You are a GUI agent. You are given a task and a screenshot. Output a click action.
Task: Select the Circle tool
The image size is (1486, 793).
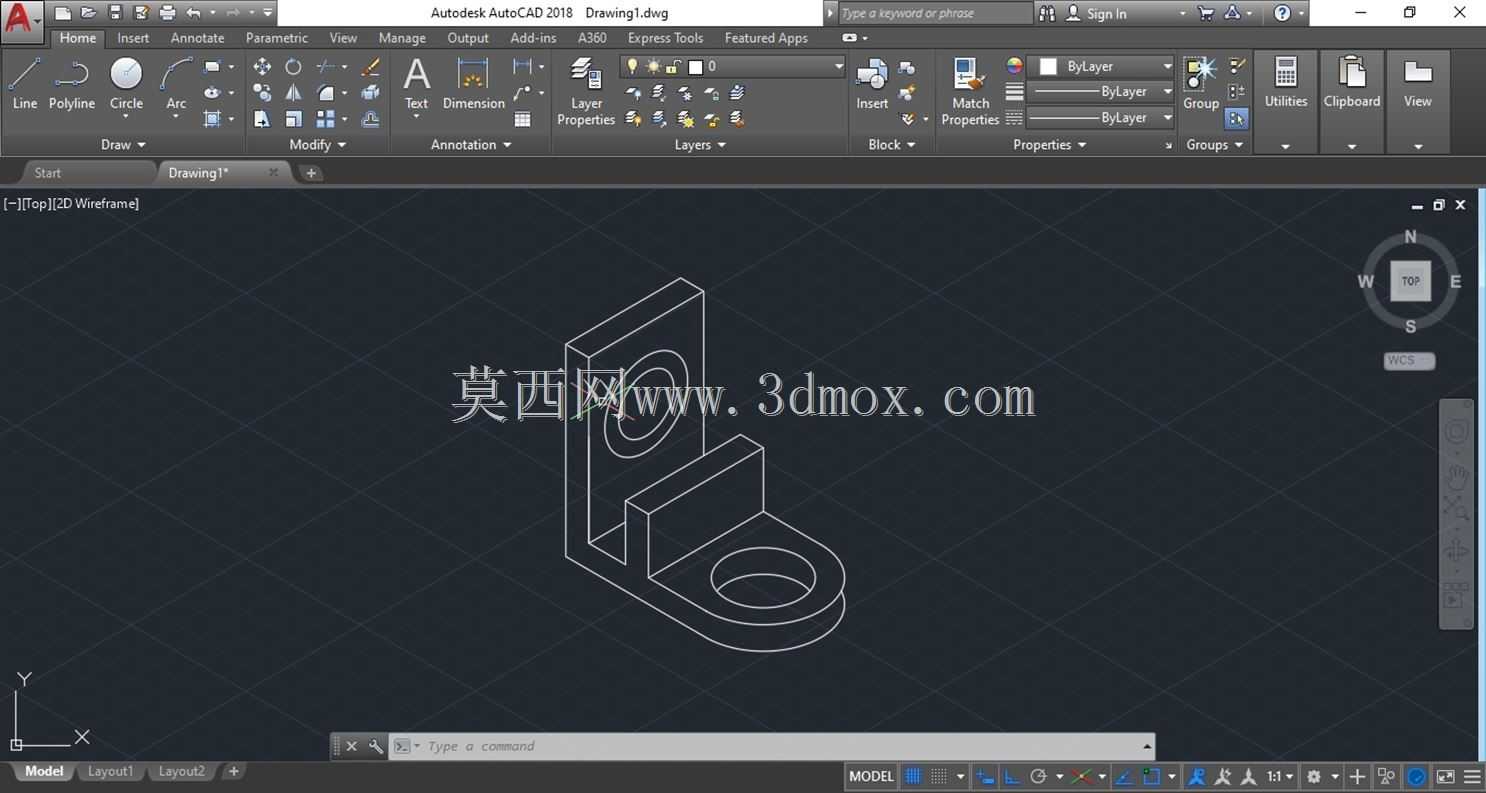point(126,83)
